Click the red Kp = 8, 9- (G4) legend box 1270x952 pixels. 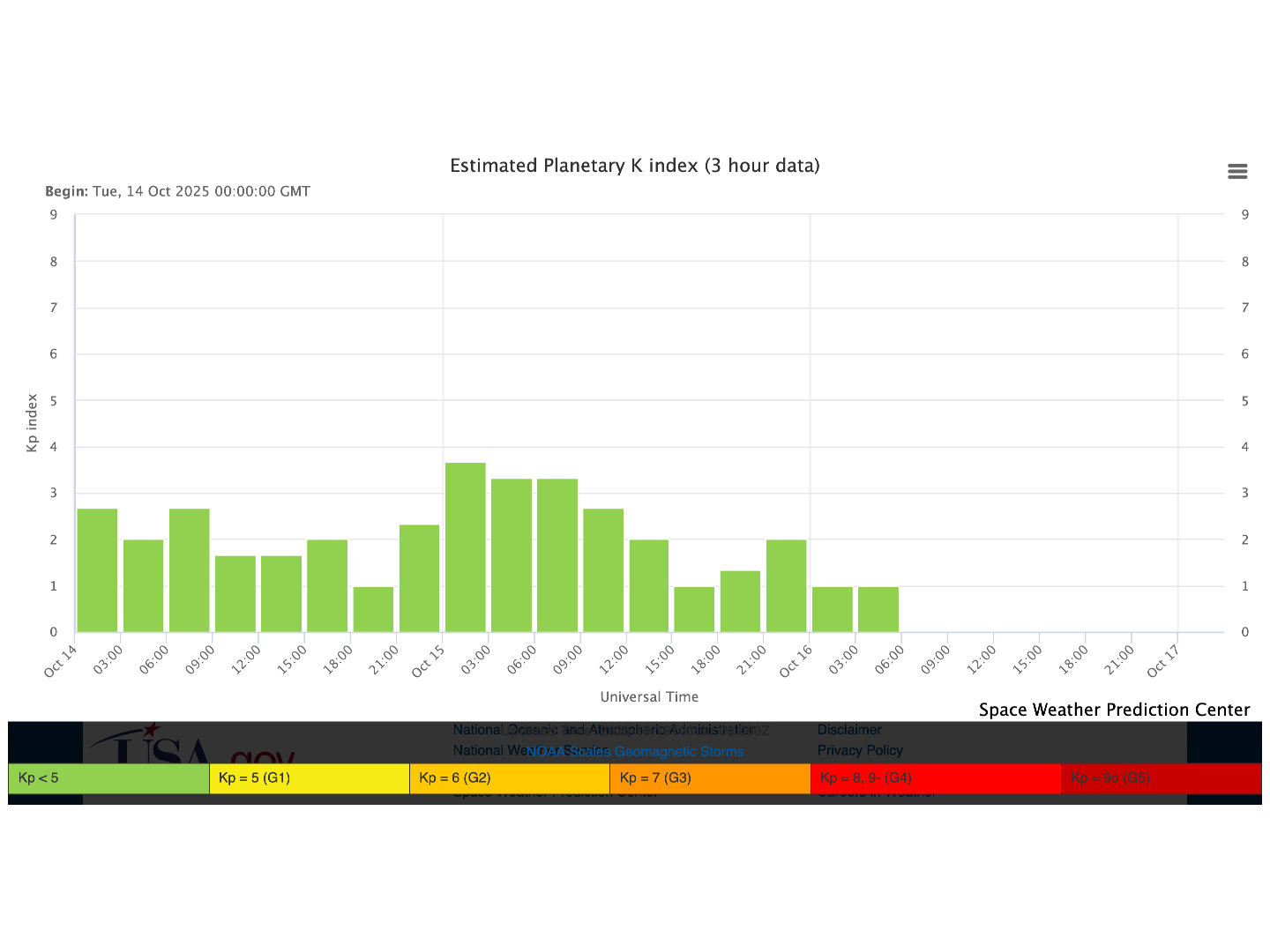(935, 778)
